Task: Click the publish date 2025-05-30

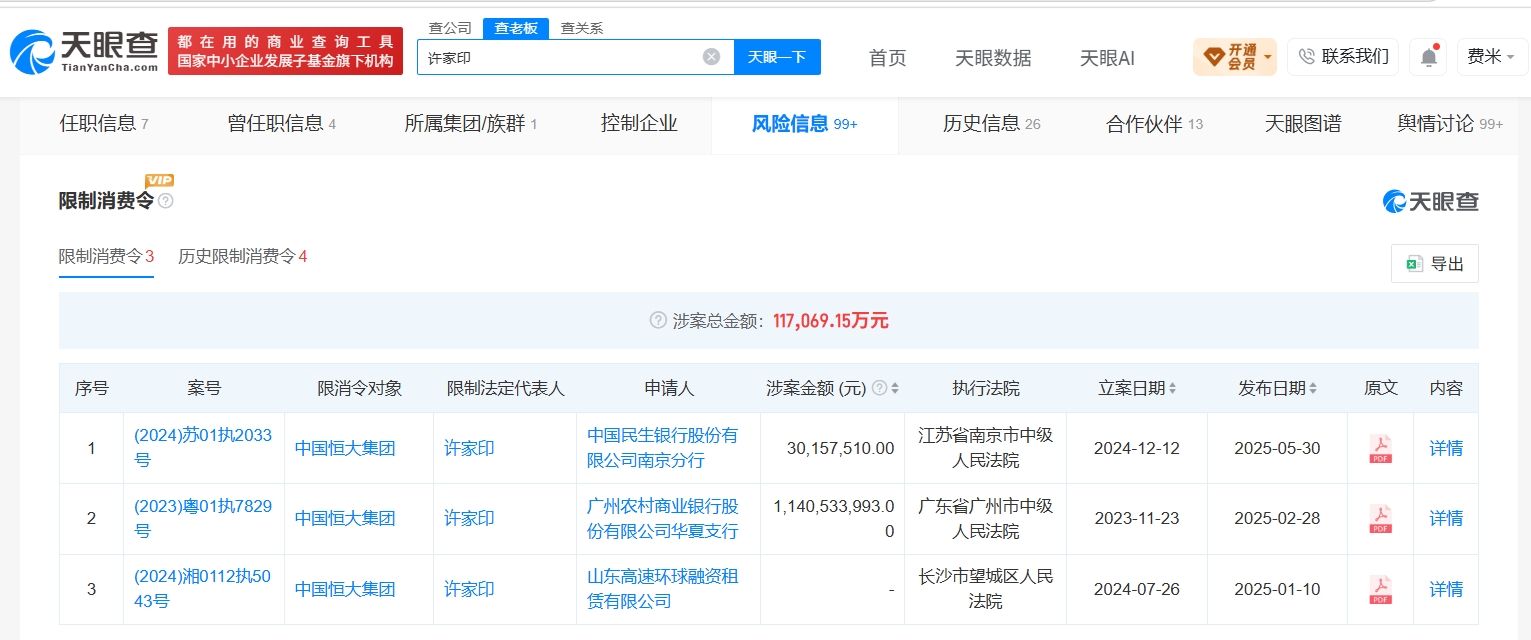Action: pyautogui.click(x=1277, y=448)
